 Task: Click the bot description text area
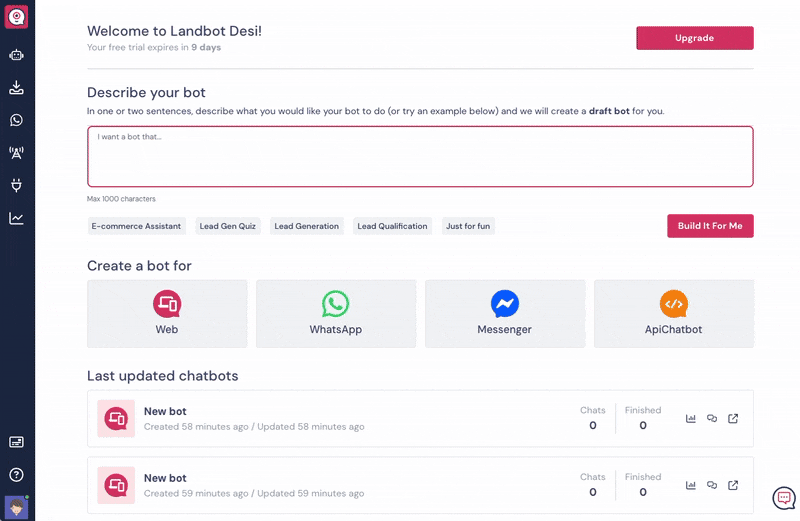tap(420, 156)
